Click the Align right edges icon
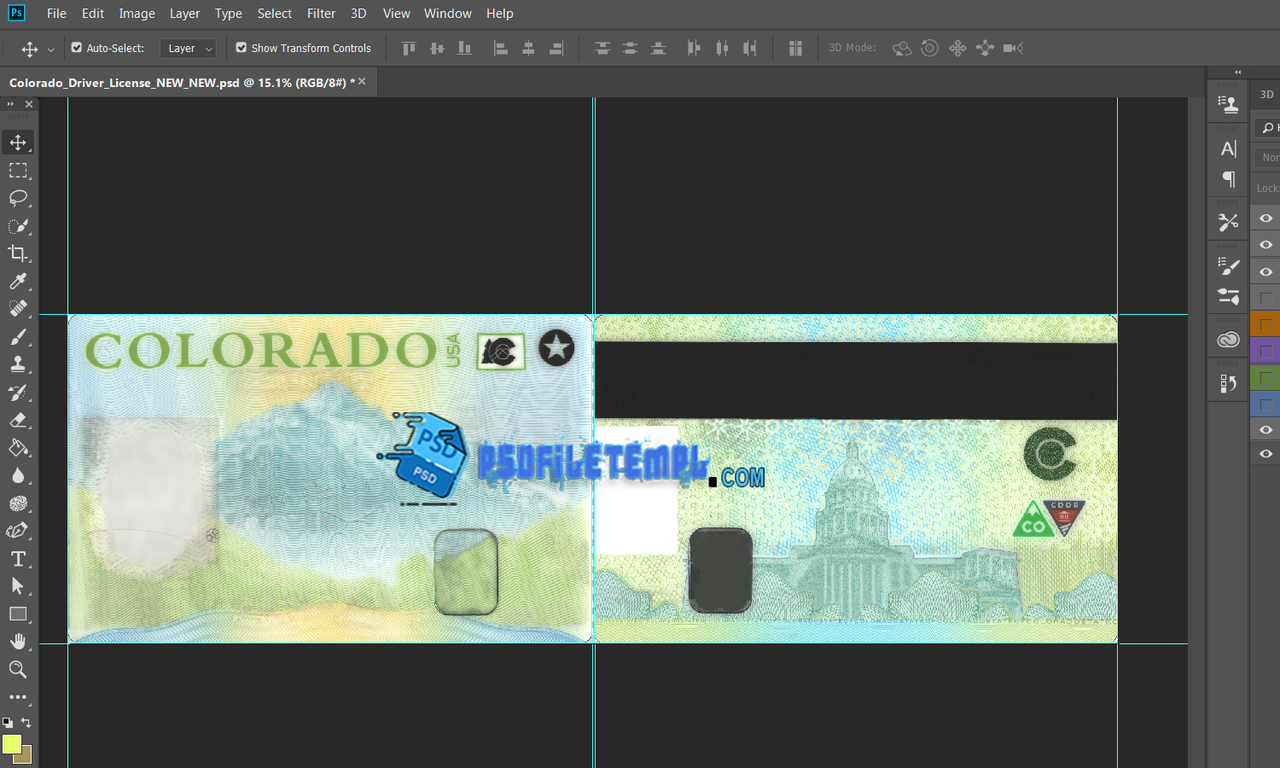 556,48
